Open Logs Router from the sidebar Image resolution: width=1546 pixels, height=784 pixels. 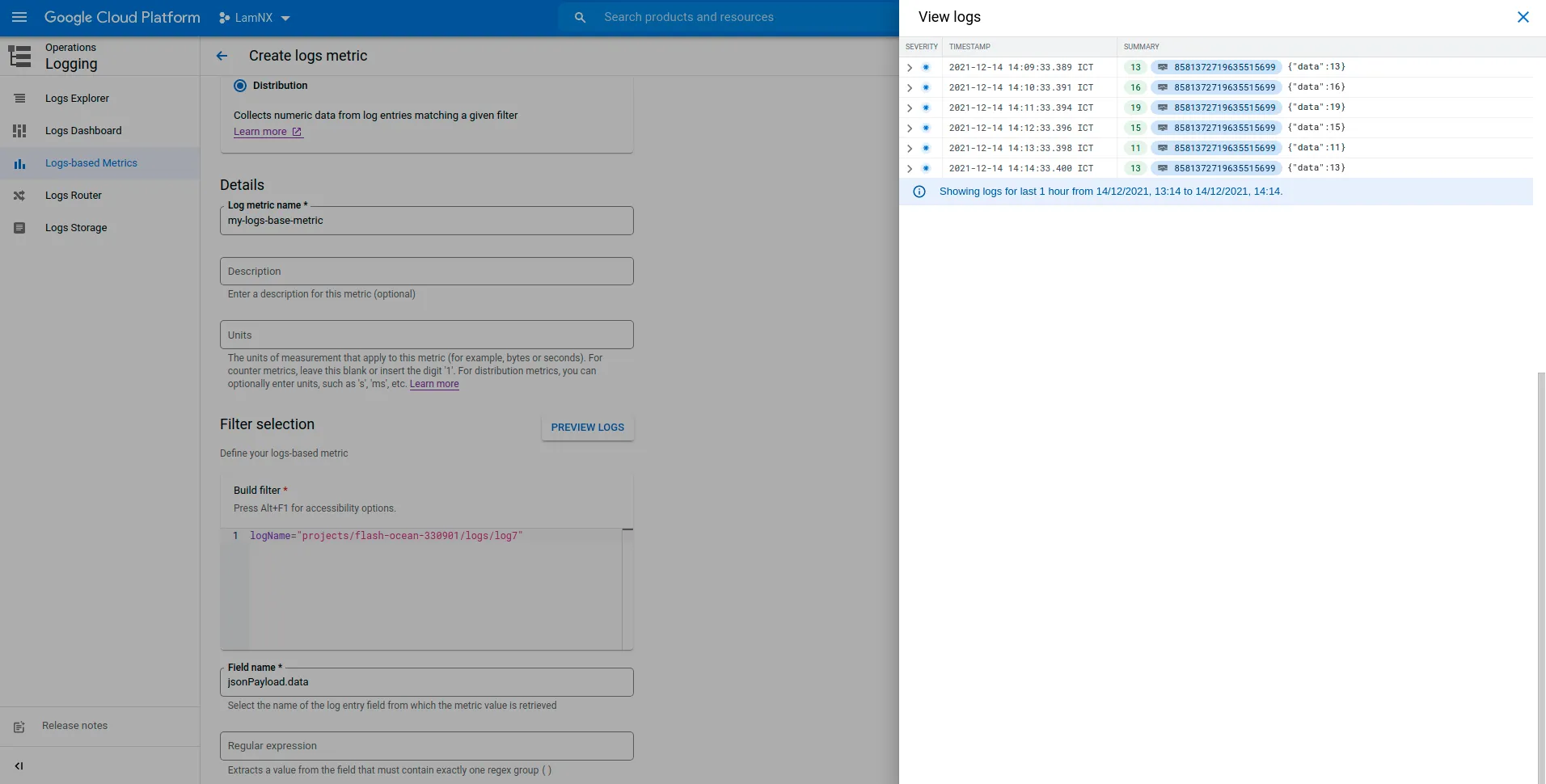99,196
